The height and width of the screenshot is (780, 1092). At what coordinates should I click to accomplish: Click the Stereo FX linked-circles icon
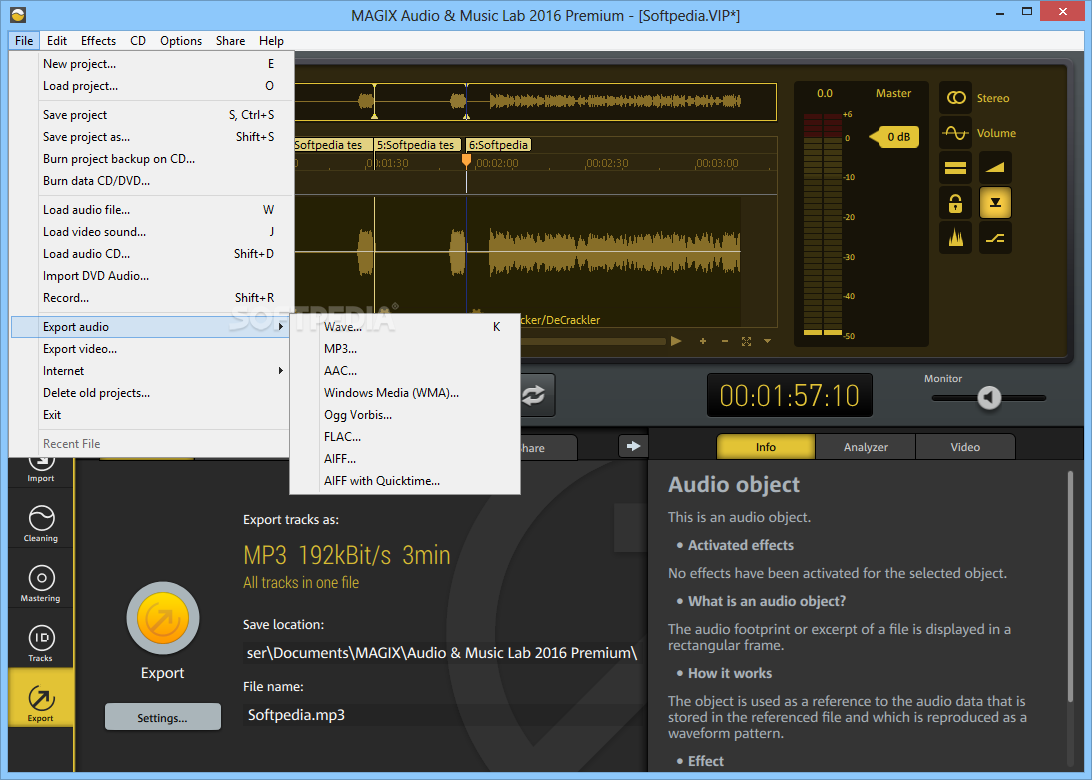point(956,98)
